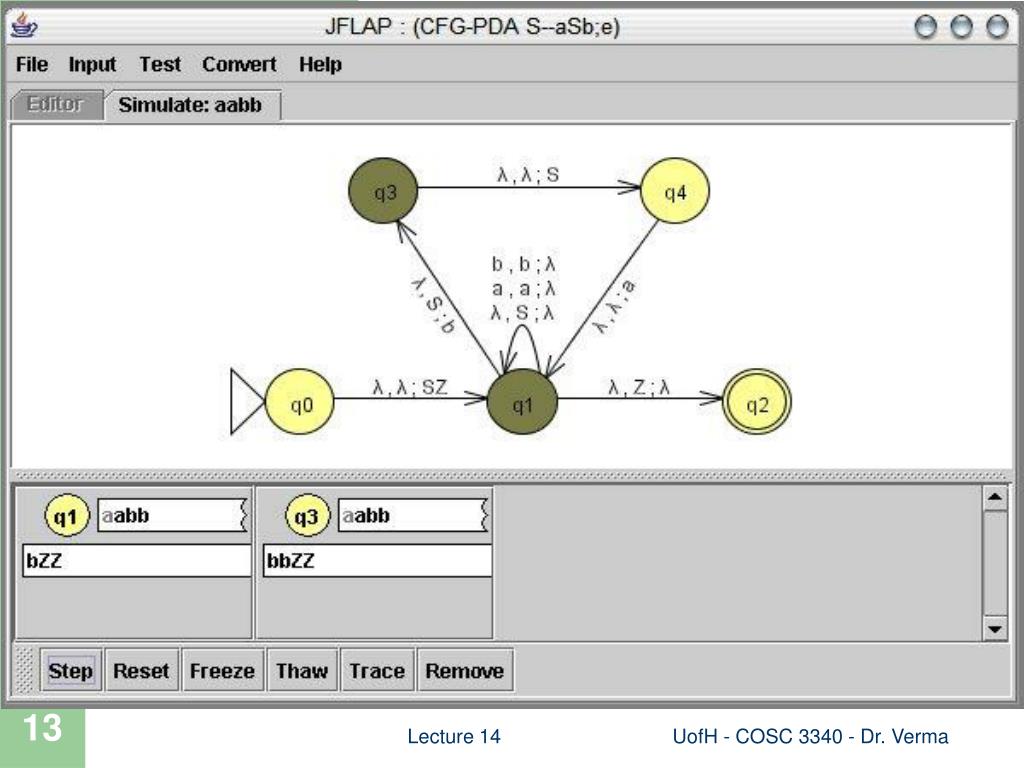
Task: Select state q3 in the automaton diagram
Action: pyautogui.click(x=383, y=191)
